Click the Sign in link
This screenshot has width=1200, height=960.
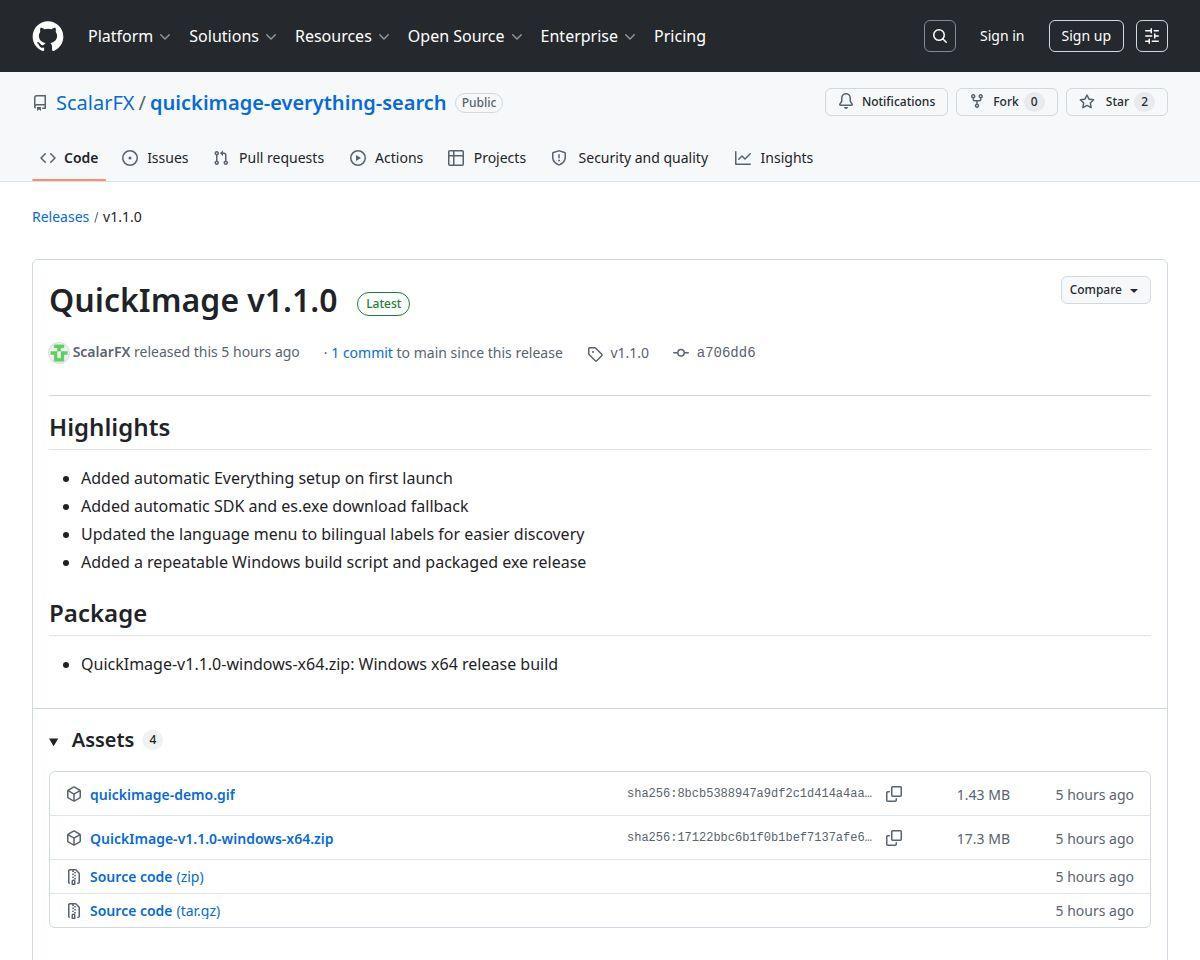click(1002, 36)
